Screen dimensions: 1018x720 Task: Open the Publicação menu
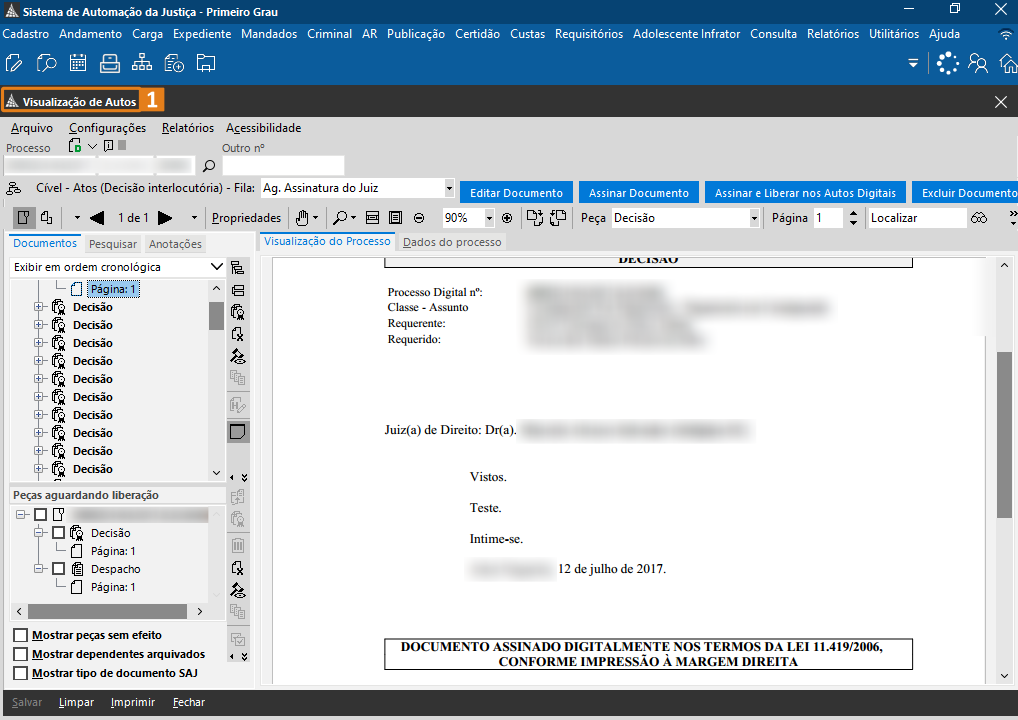coord(416,34)
